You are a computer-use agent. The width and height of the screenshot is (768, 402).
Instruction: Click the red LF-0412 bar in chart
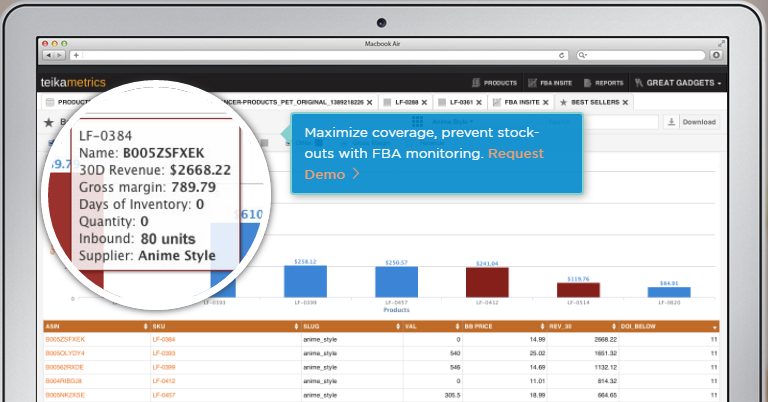(487, 281)
